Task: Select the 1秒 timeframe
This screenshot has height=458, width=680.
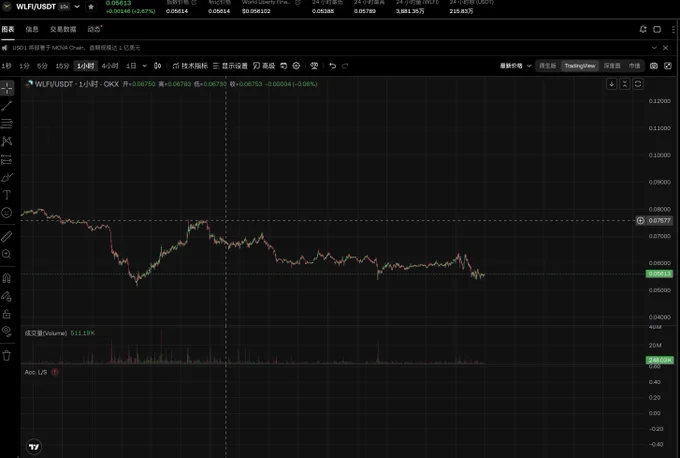Action: (x=7, y=66)
